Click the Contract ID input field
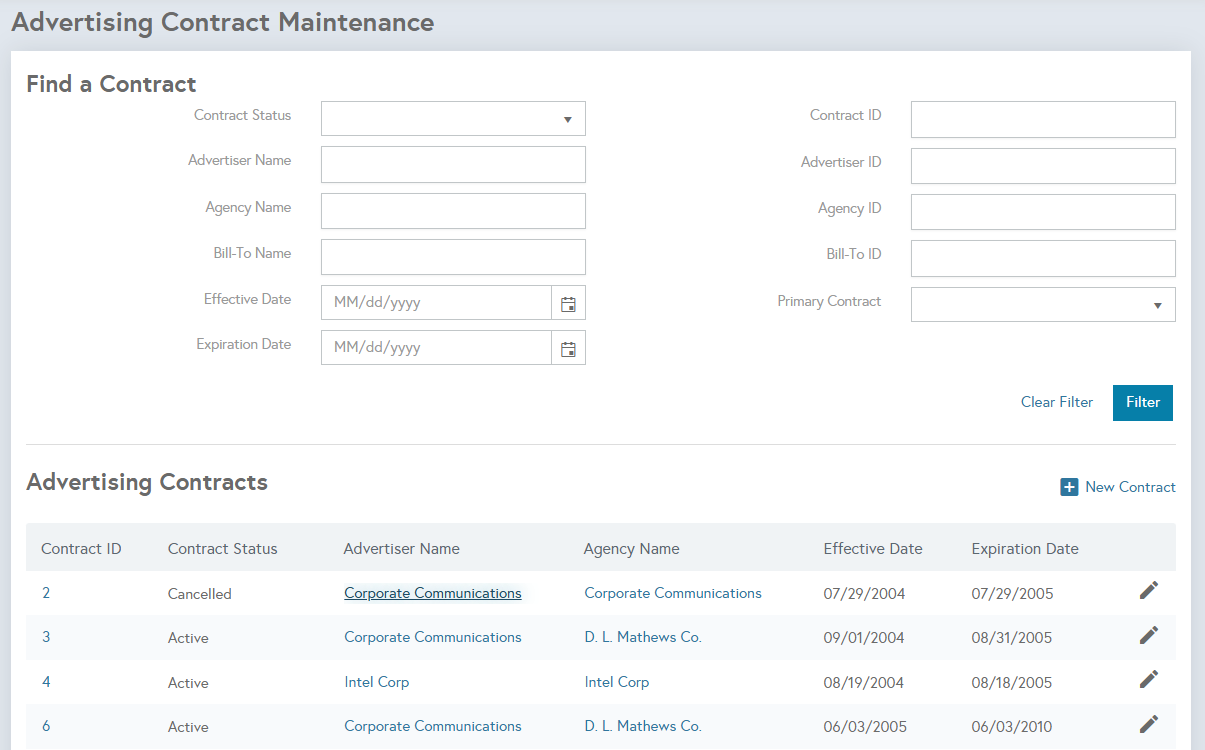 pyautogui.click(x=1043, y=119)
